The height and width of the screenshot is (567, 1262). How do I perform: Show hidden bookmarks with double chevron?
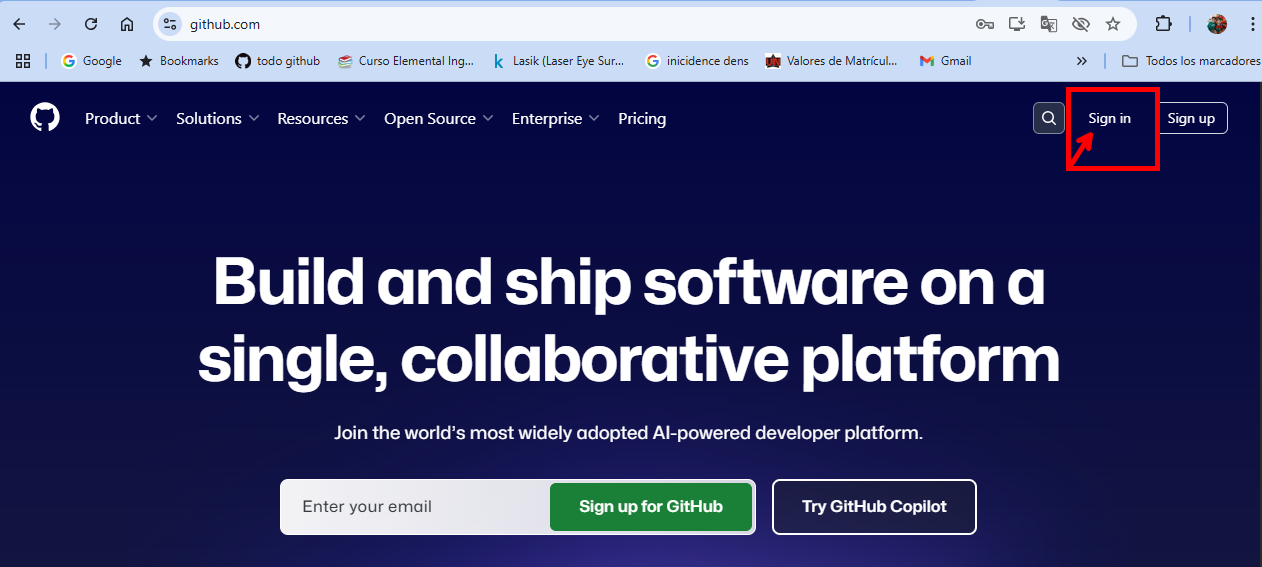tap(1081, 61)
